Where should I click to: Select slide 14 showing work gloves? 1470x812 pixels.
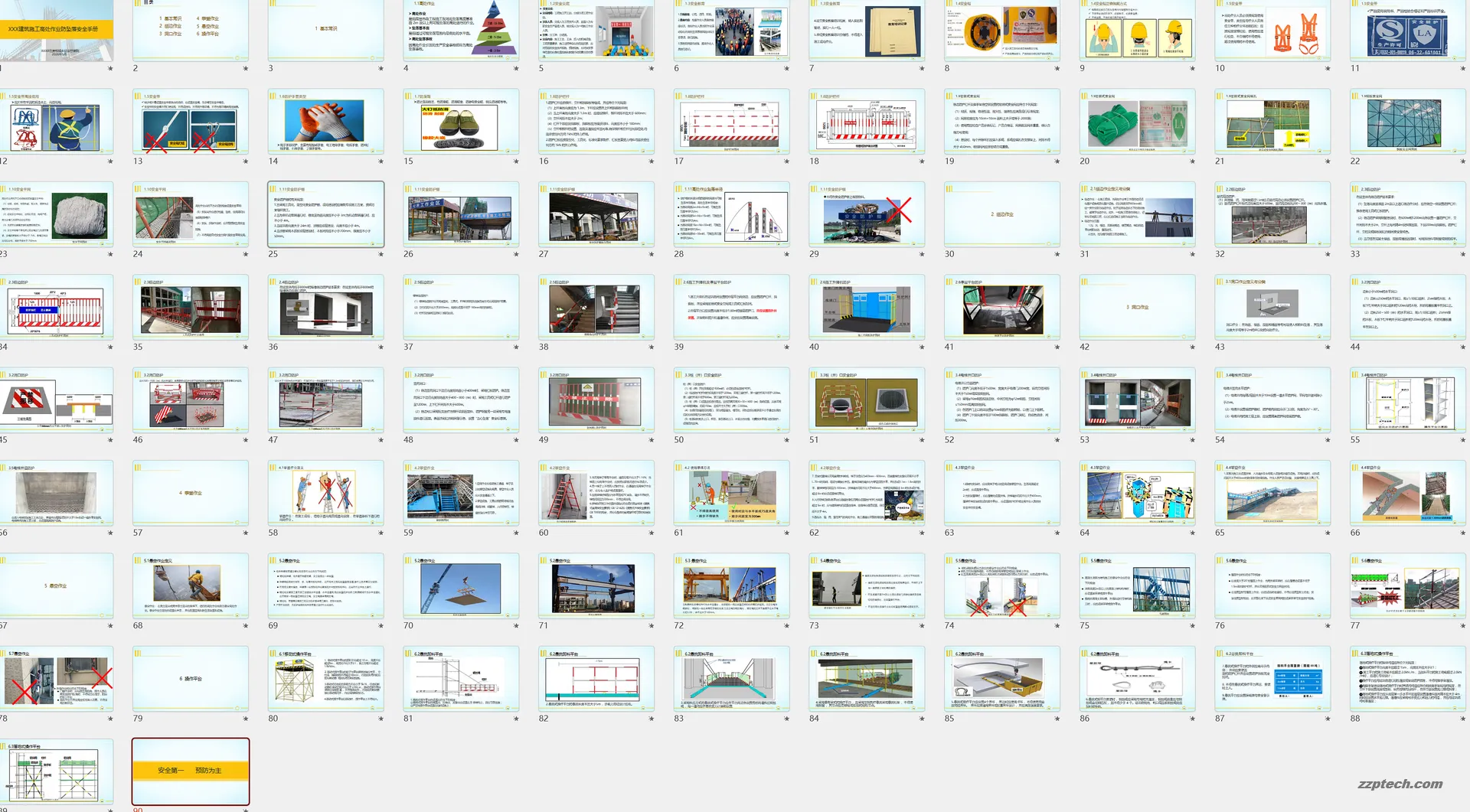[325, 122]
